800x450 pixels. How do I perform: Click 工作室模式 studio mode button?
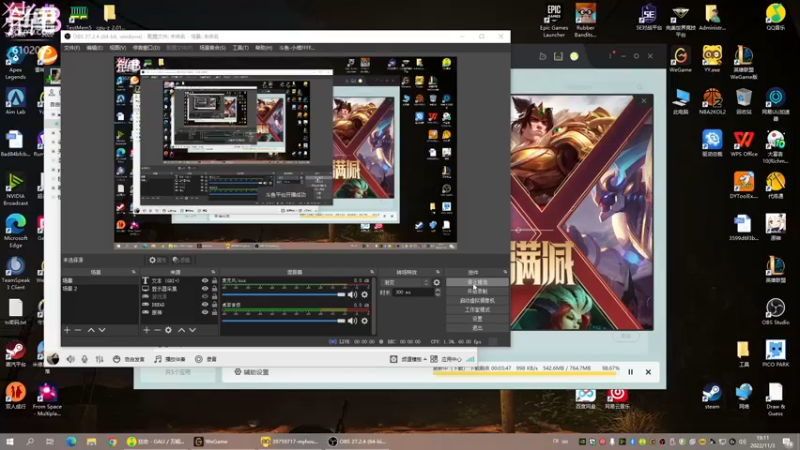(x=477, y=310)
